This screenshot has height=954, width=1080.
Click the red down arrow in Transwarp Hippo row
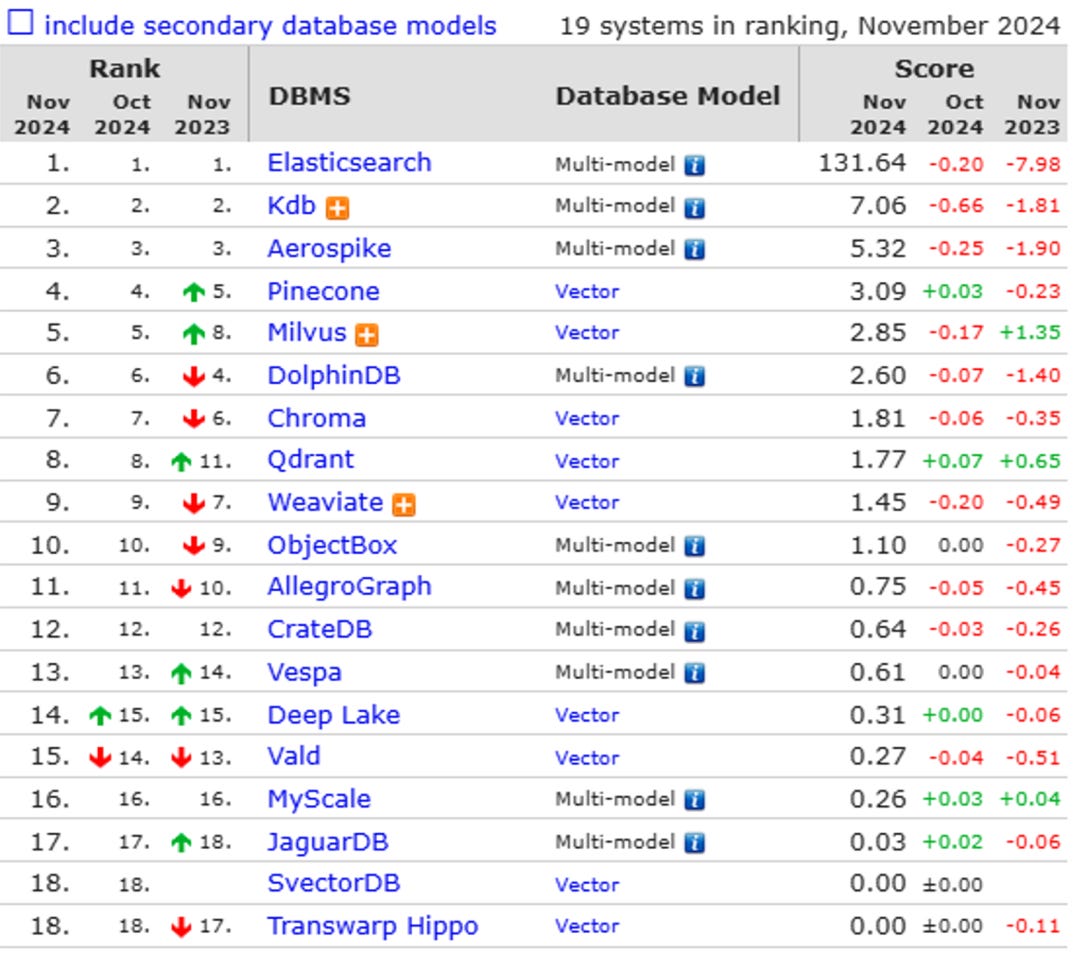(181, 927)
